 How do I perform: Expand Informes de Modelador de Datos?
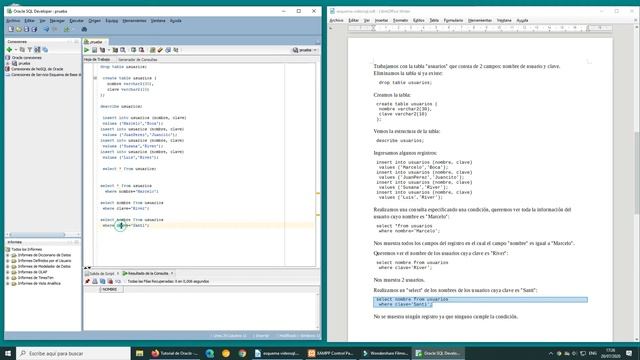pos(8,266)
